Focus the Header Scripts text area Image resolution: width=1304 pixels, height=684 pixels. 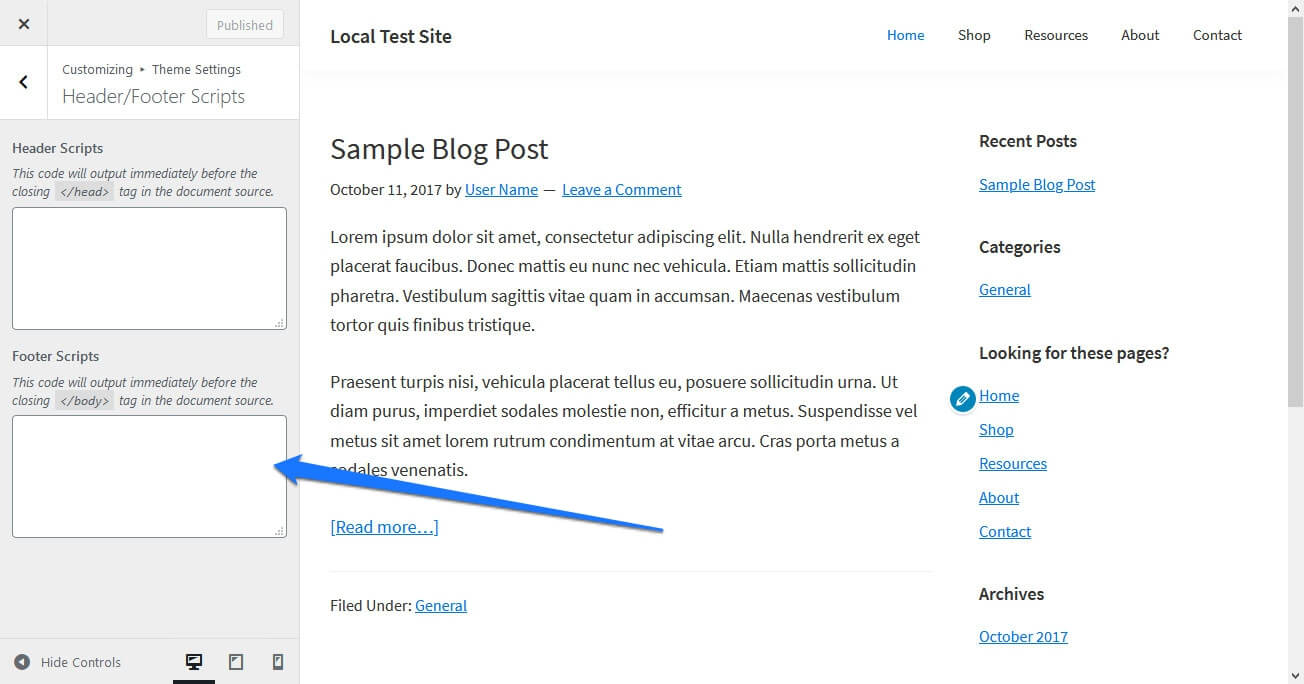coord(149,268)
